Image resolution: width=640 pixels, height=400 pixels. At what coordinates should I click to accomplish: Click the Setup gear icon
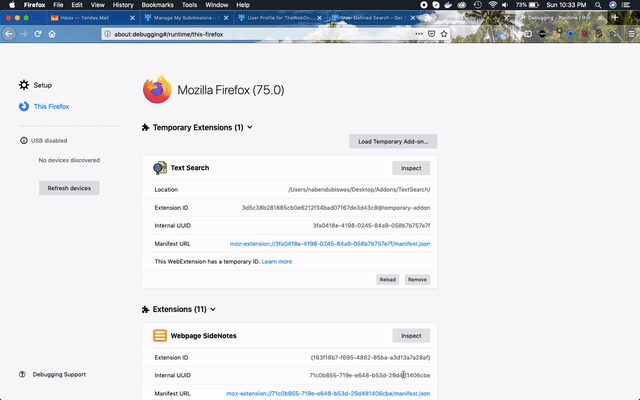[x=24, y=85]
